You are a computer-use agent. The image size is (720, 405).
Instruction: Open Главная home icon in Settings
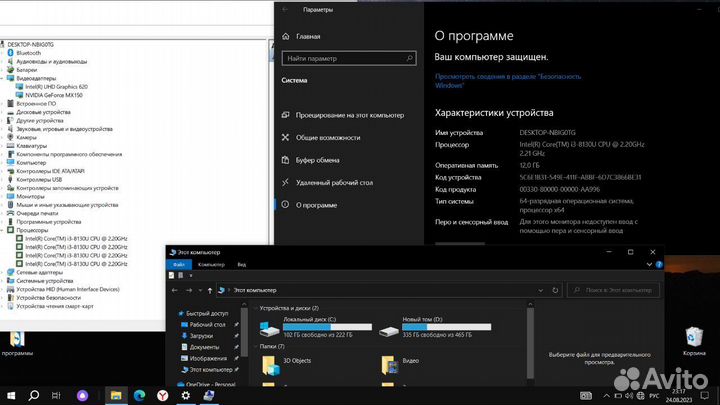point(286,36)
